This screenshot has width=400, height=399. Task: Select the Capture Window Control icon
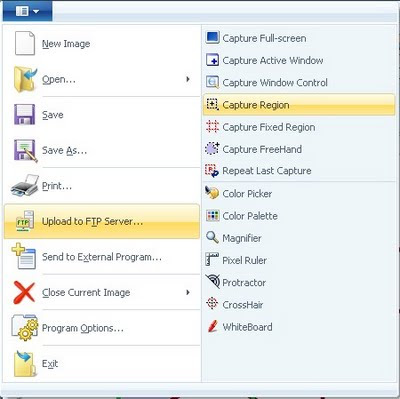coord(212,82)
